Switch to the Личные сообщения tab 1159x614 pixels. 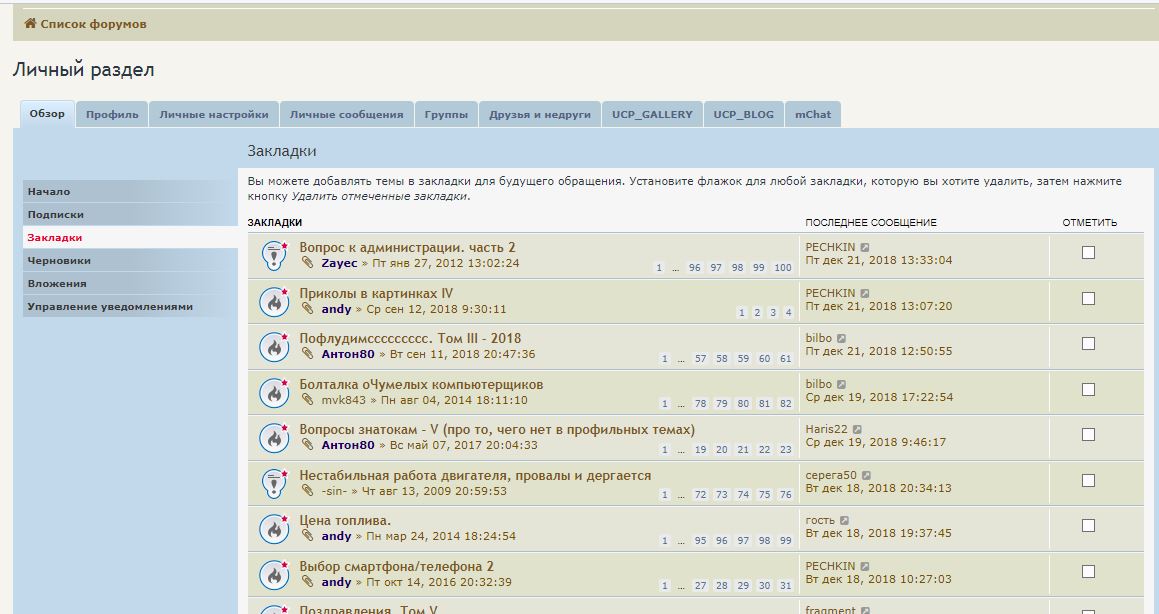(346, 114)
